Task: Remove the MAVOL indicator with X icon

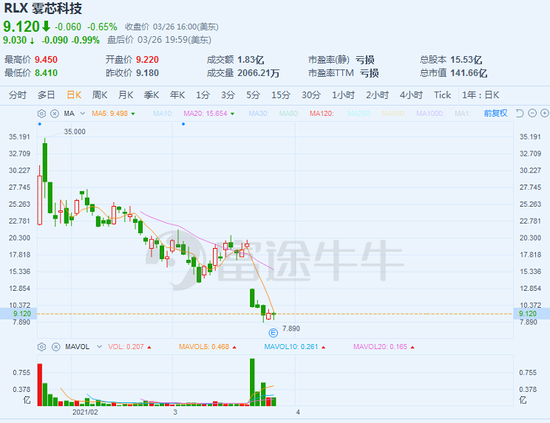Action: 56,347
